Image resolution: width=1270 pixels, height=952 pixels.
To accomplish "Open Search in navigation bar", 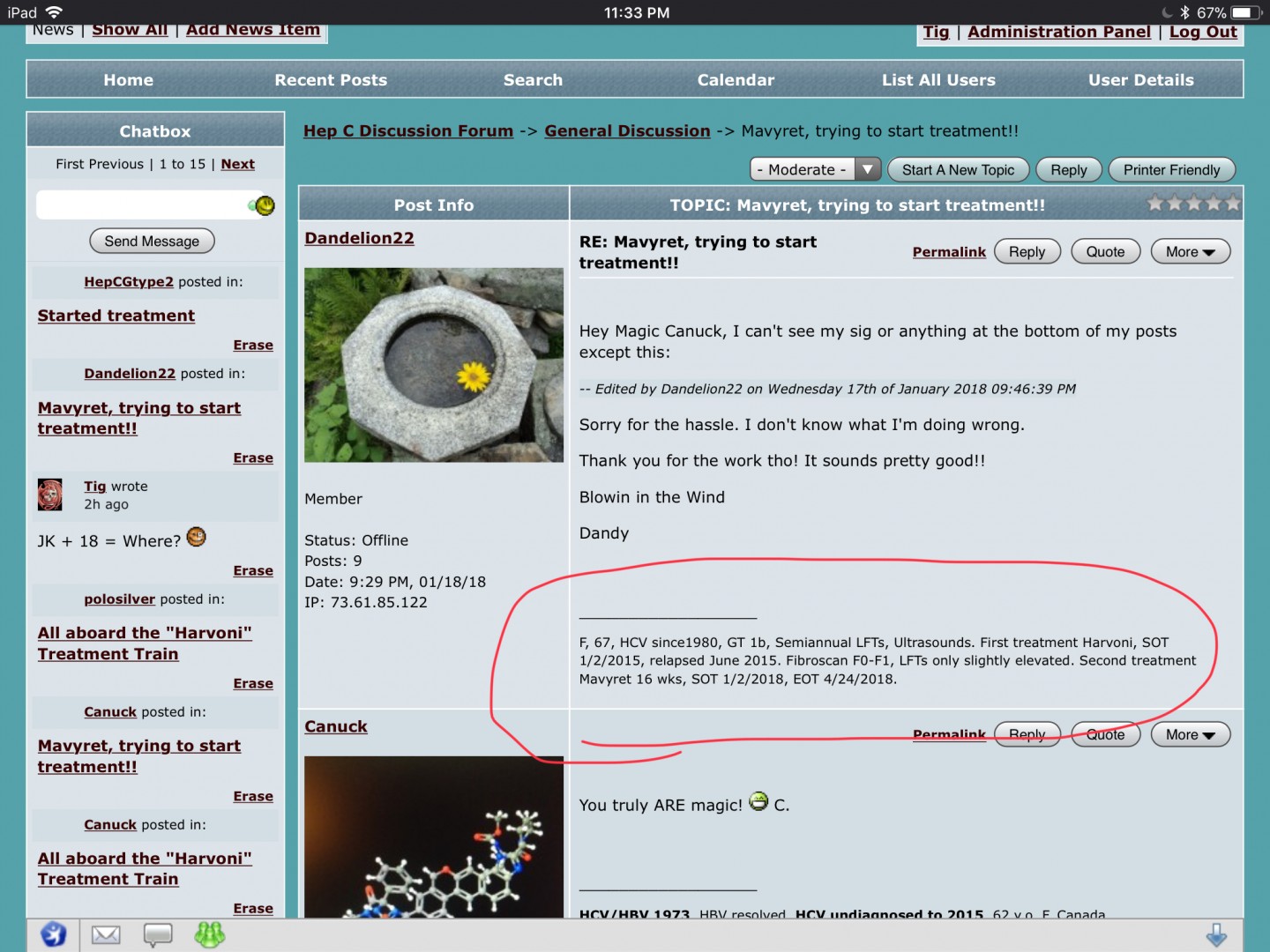I will click(533, 80).
